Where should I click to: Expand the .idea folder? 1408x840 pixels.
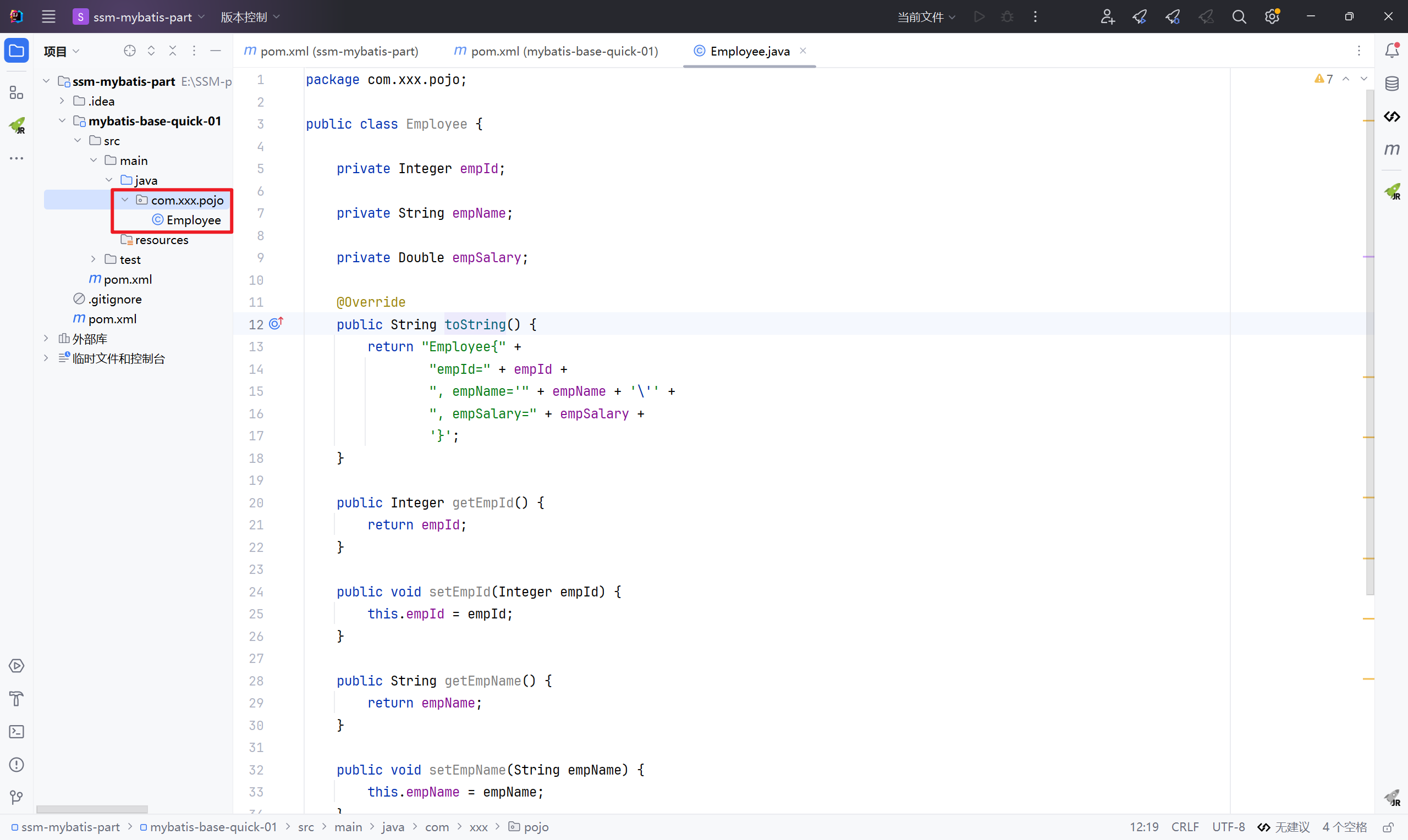click(62, 101)
